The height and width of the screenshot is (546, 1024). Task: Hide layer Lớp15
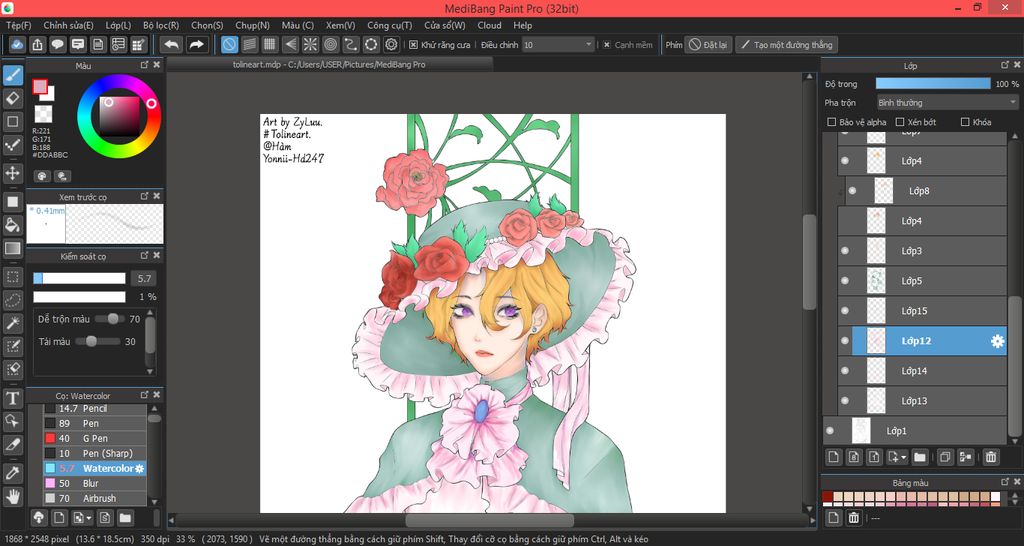coord(845,311)
